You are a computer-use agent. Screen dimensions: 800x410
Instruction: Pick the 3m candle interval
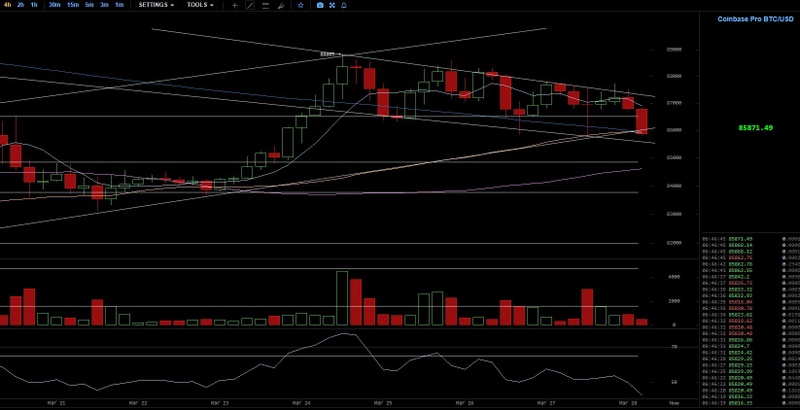104,5
